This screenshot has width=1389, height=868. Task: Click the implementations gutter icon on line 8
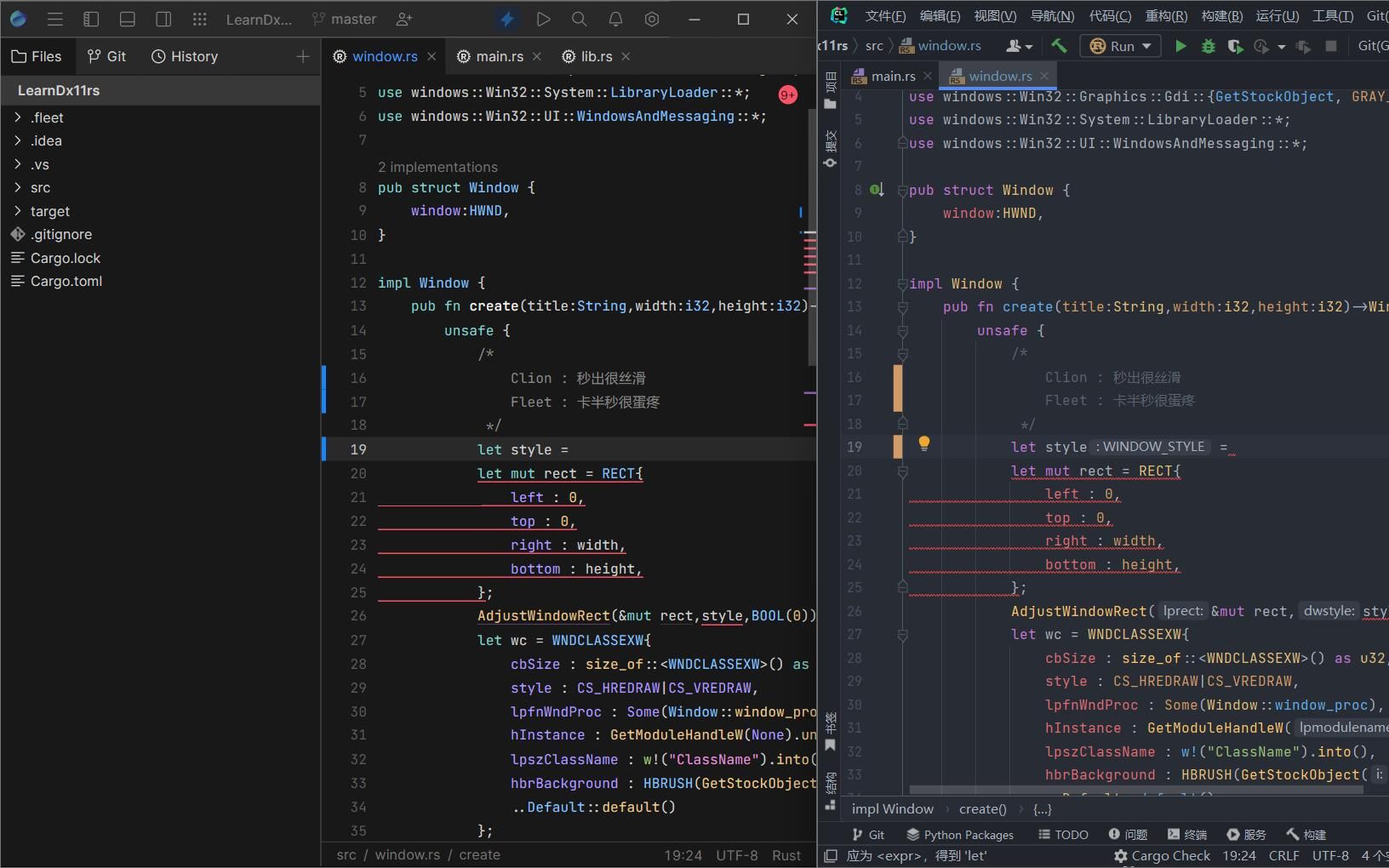[x=877, y=190]
